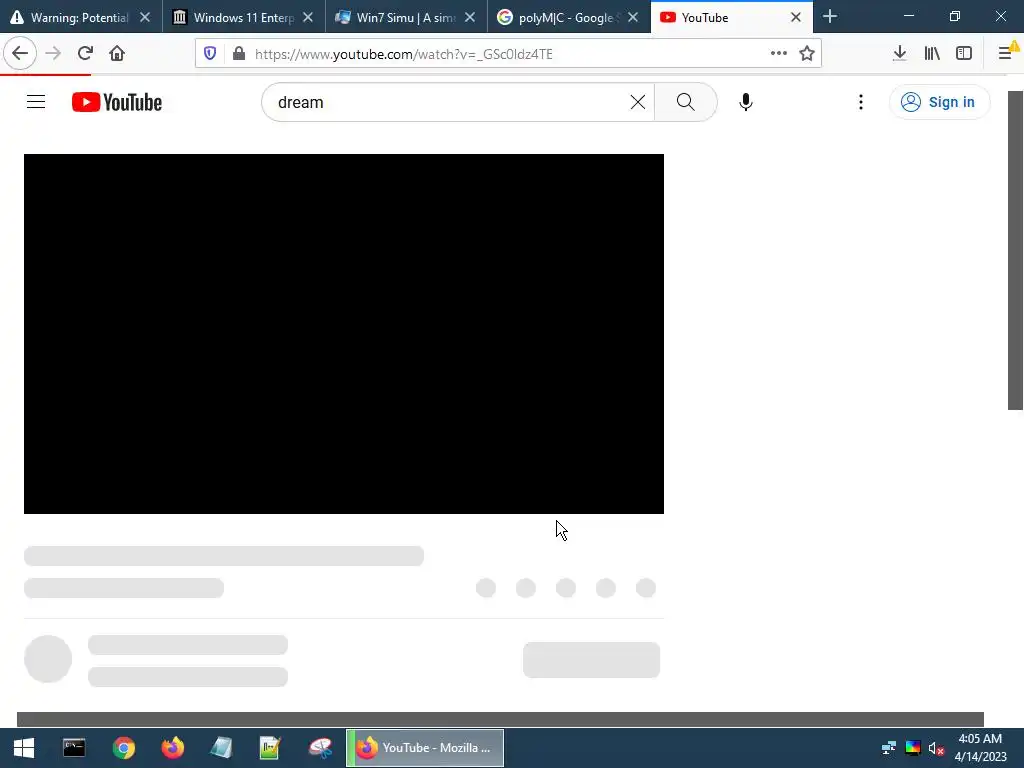This screenshot has width=1024, height=768.
Task: Reload the current YouTube page
Action: pos(85,53)
